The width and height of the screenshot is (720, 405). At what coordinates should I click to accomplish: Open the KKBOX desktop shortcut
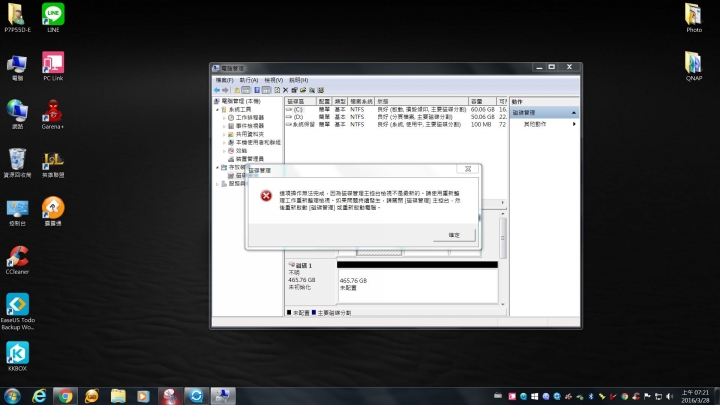[17, 356]
